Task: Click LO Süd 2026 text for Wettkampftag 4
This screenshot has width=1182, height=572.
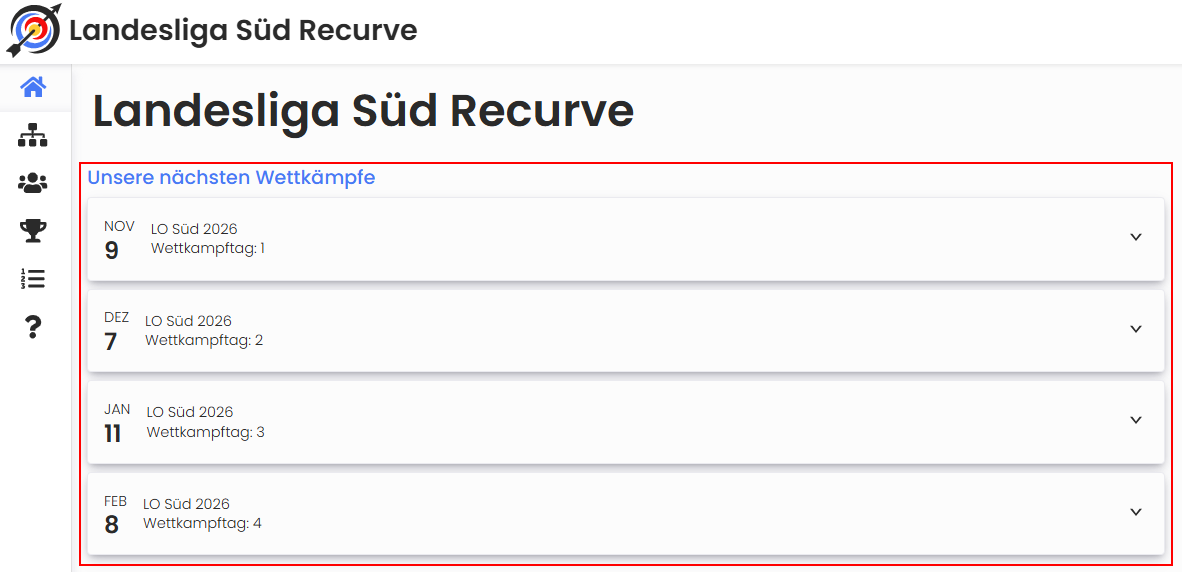Action: point(186,504)
